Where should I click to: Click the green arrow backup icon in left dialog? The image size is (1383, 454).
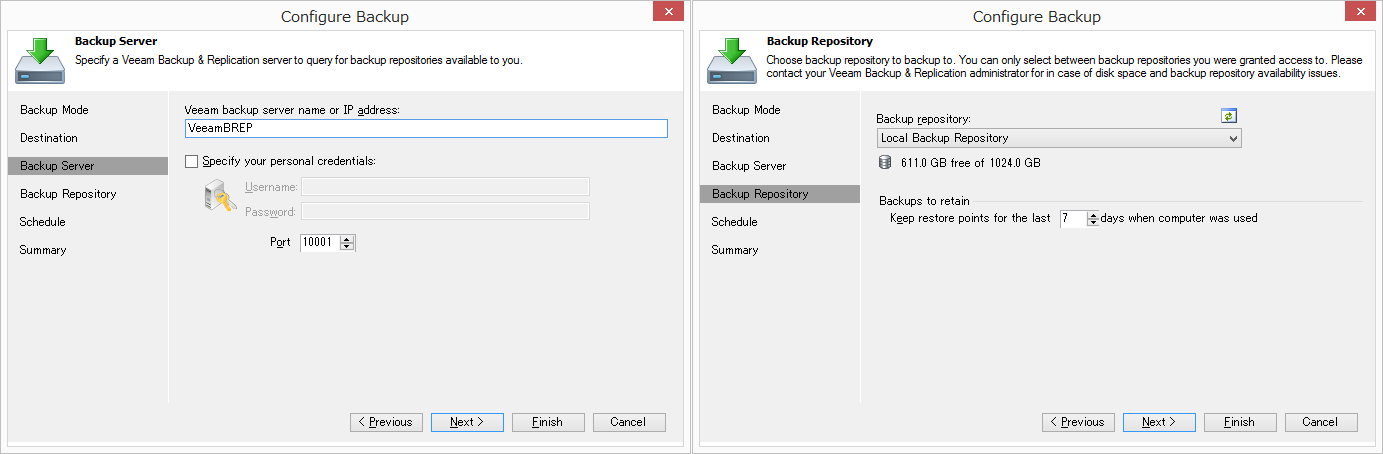pyautogui.click(x=40, y=61)
